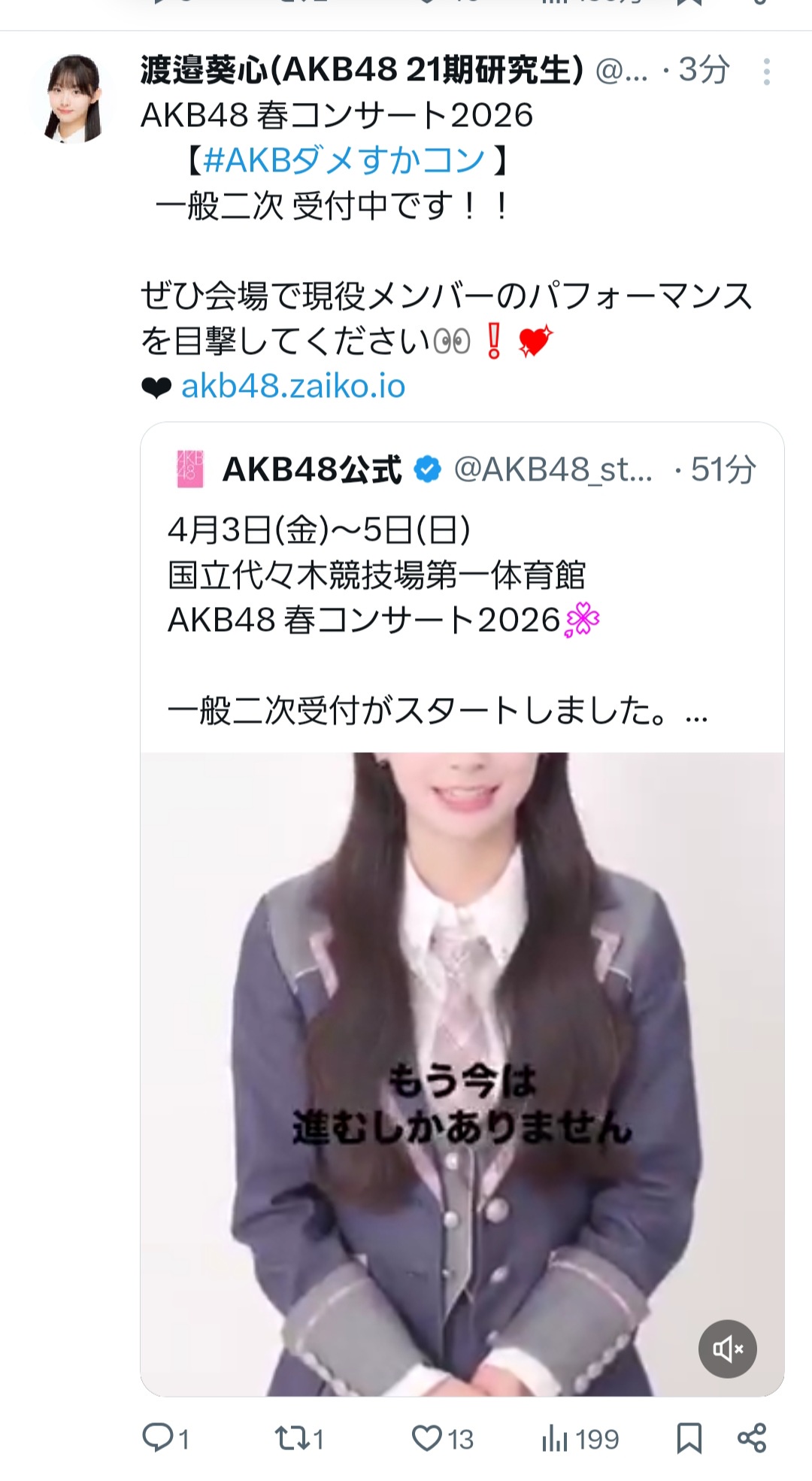Like the post with heart icon
Image resolution: width=812 pixels, height=1481 pixels.
[426, 1438]
